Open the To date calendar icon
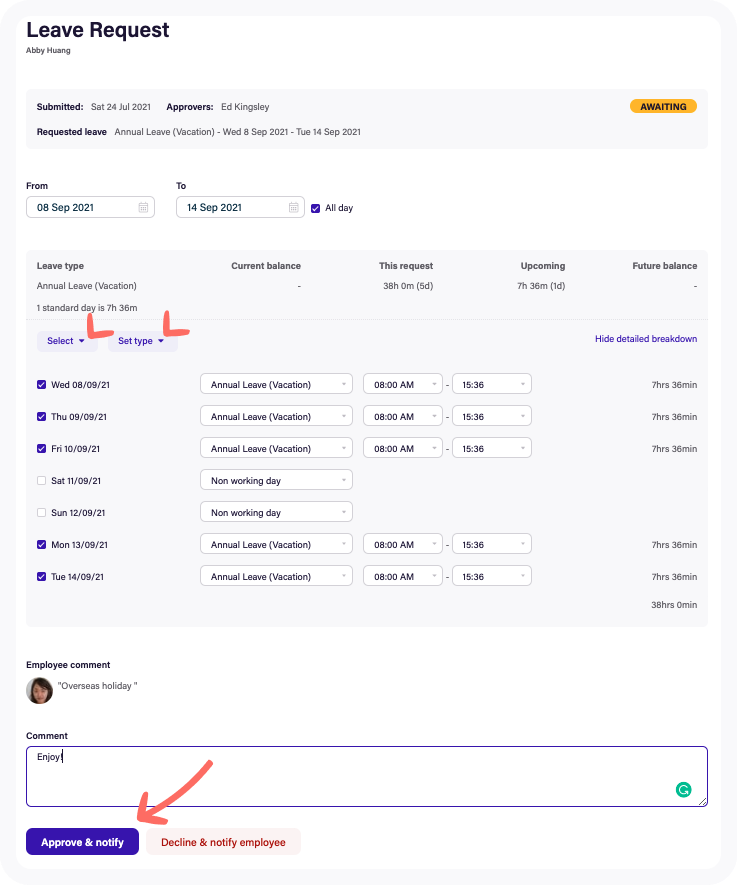 pyautogui.click(x=294, y=208)
